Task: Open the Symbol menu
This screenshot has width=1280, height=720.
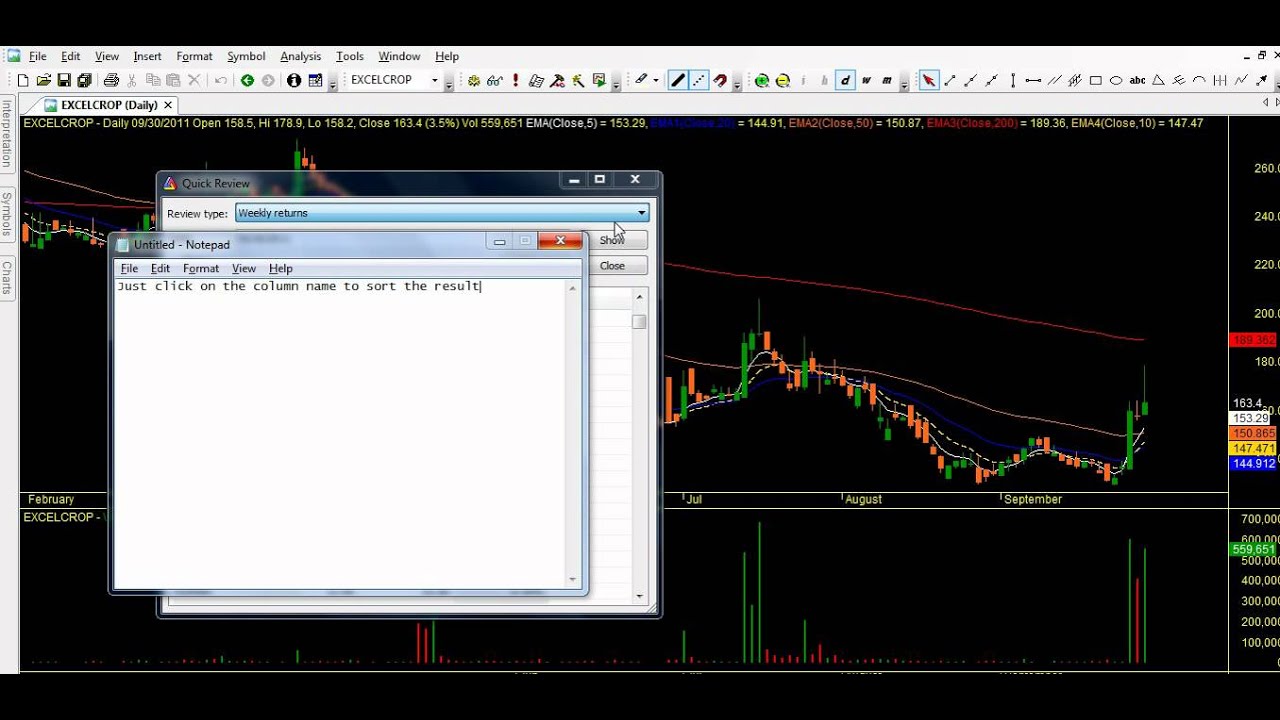Action: (x=246, y=56)
